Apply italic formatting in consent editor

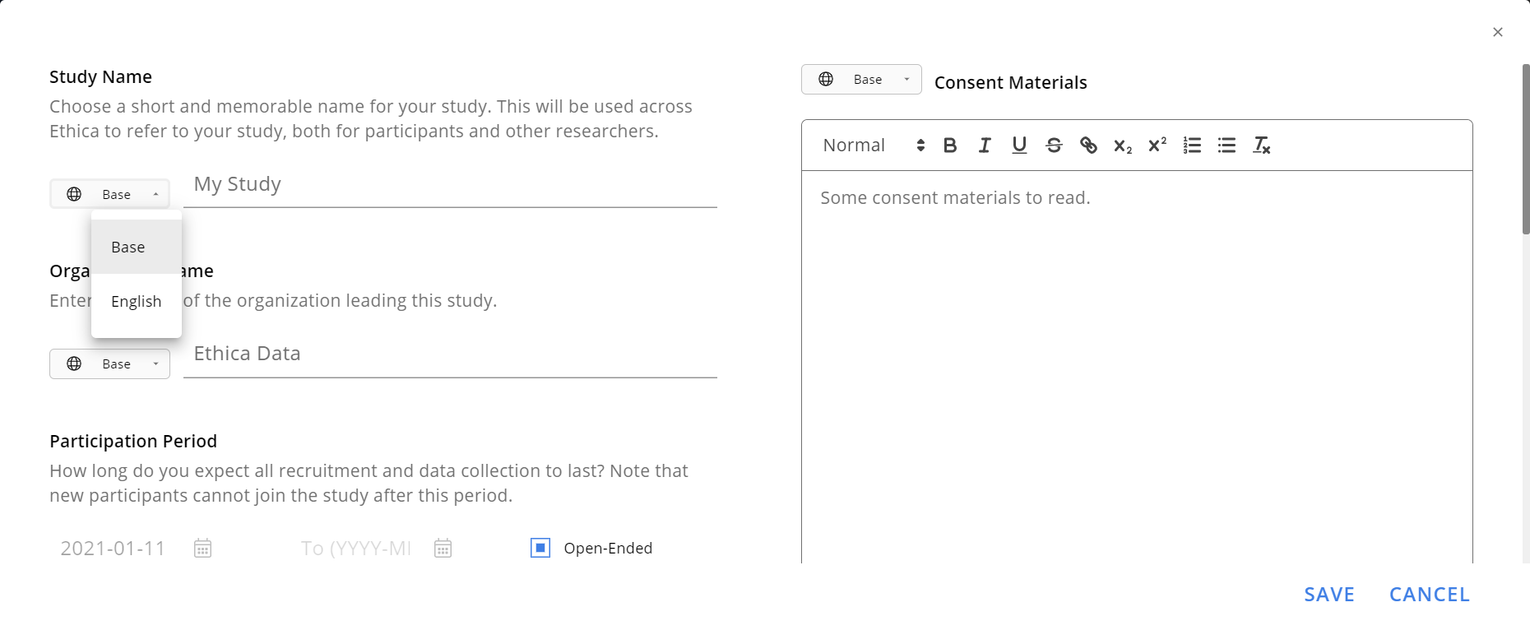(x=984, y=145)
